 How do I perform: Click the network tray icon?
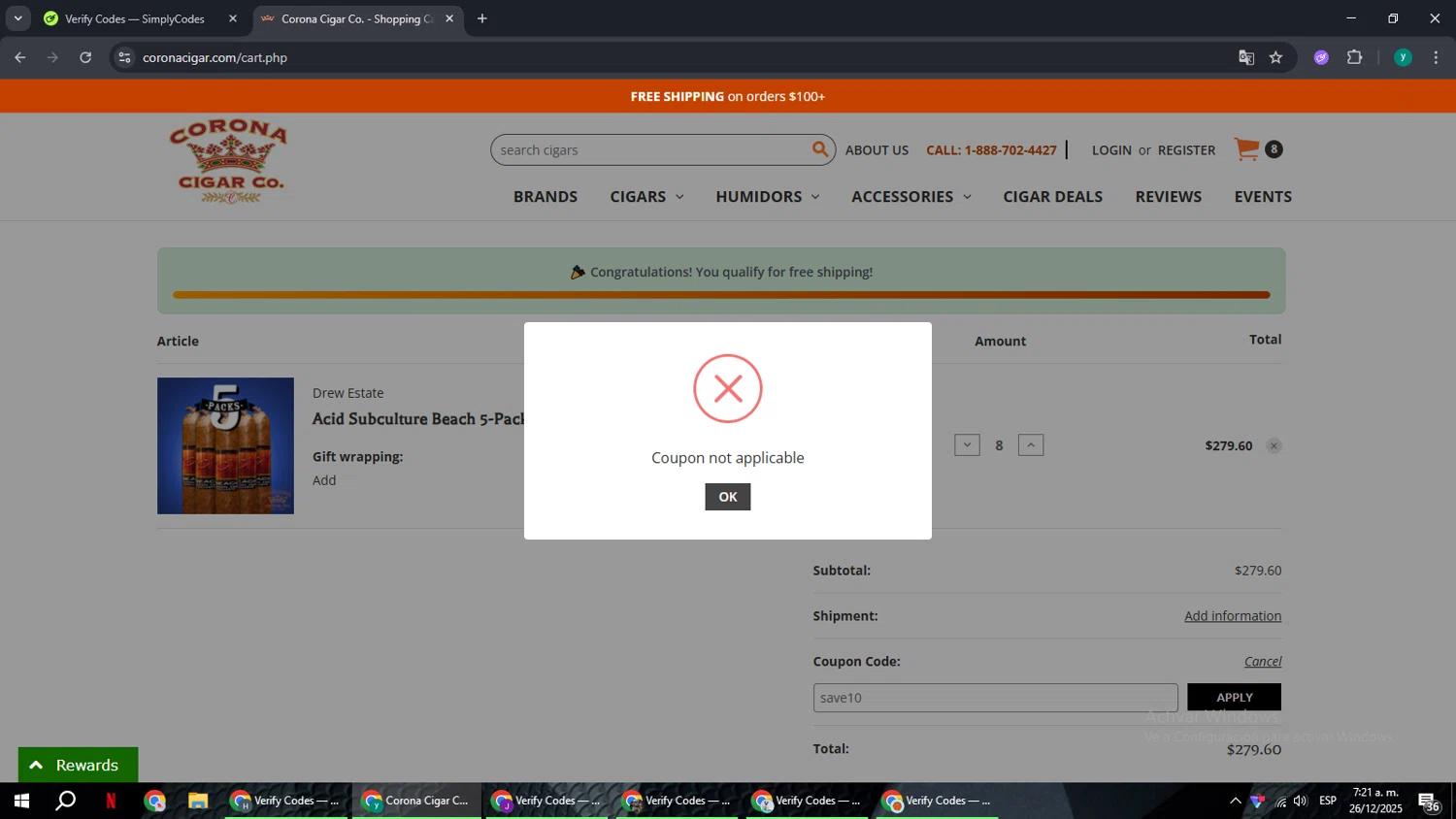1280,801
